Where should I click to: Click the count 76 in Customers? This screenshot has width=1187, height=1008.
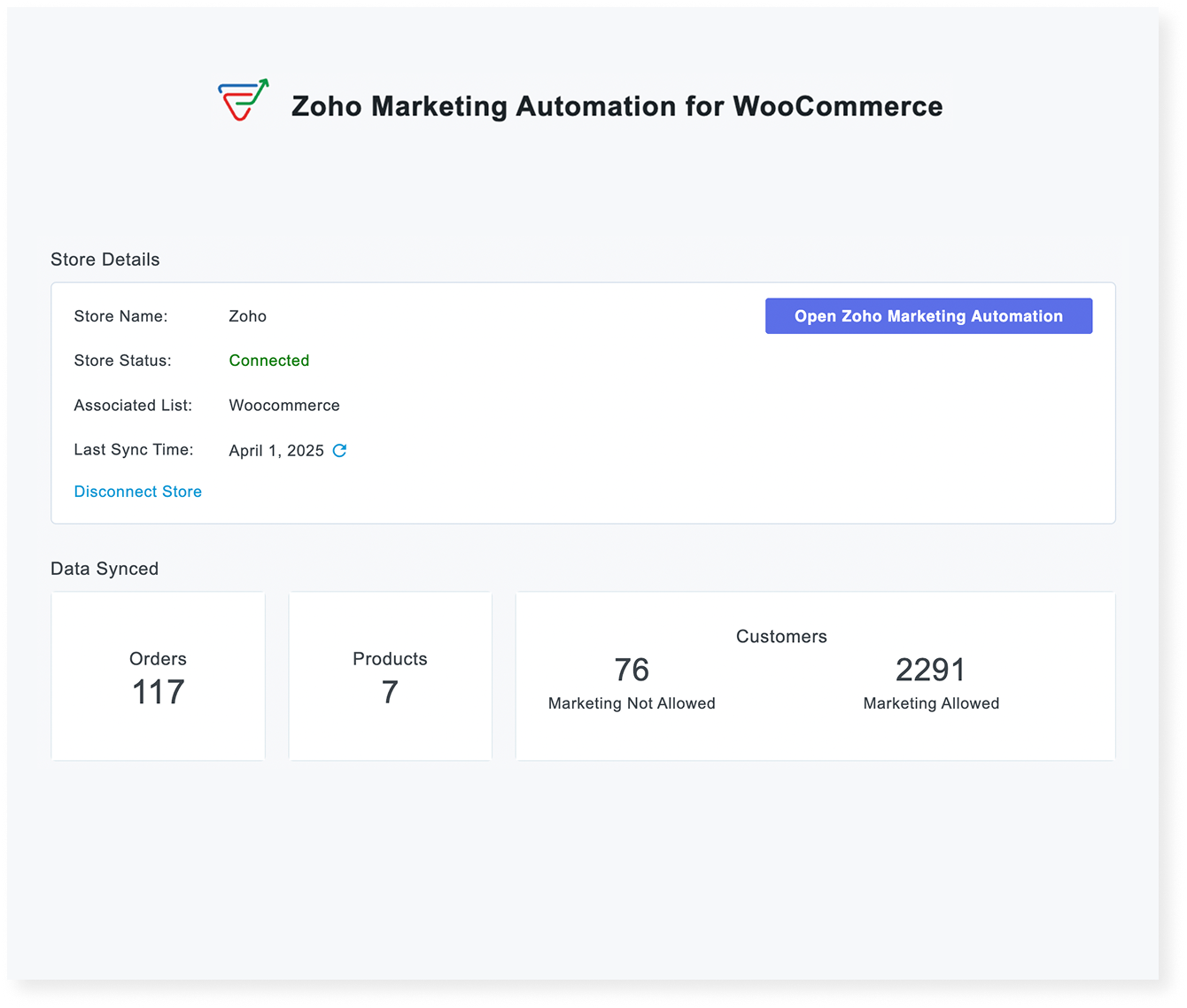[x=632, y=670]
